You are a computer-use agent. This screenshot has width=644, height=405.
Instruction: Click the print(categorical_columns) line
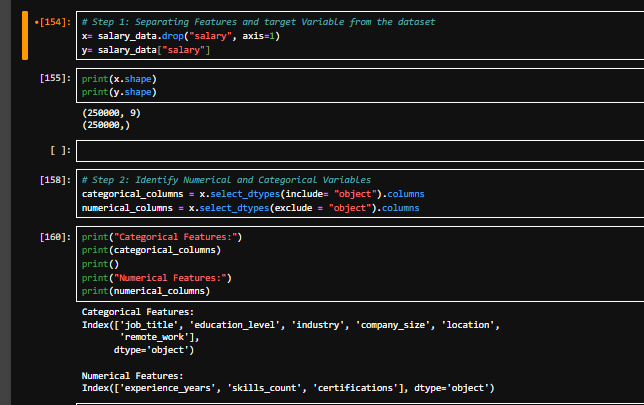pos(151,250)
